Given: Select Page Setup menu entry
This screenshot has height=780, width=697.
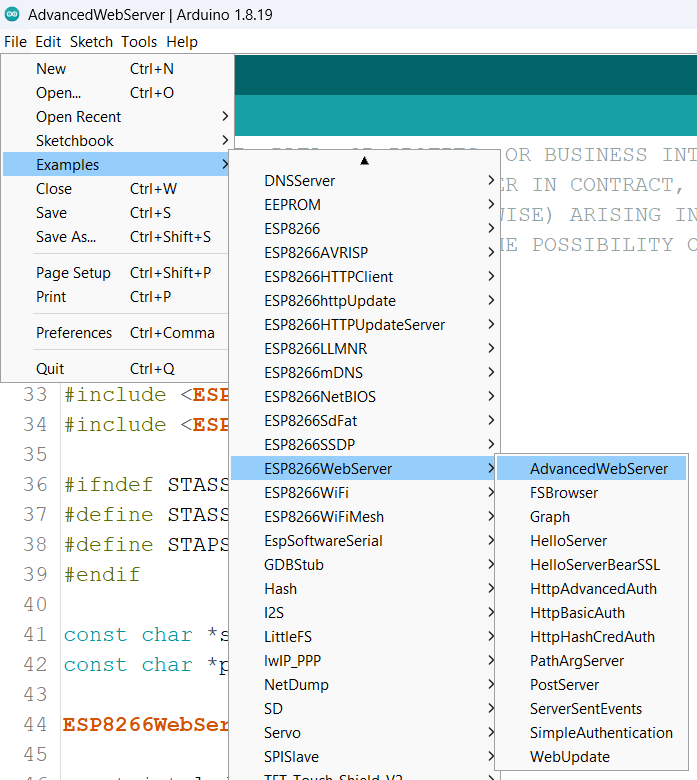Looking at the screenshot, I should tap(116, 273).
